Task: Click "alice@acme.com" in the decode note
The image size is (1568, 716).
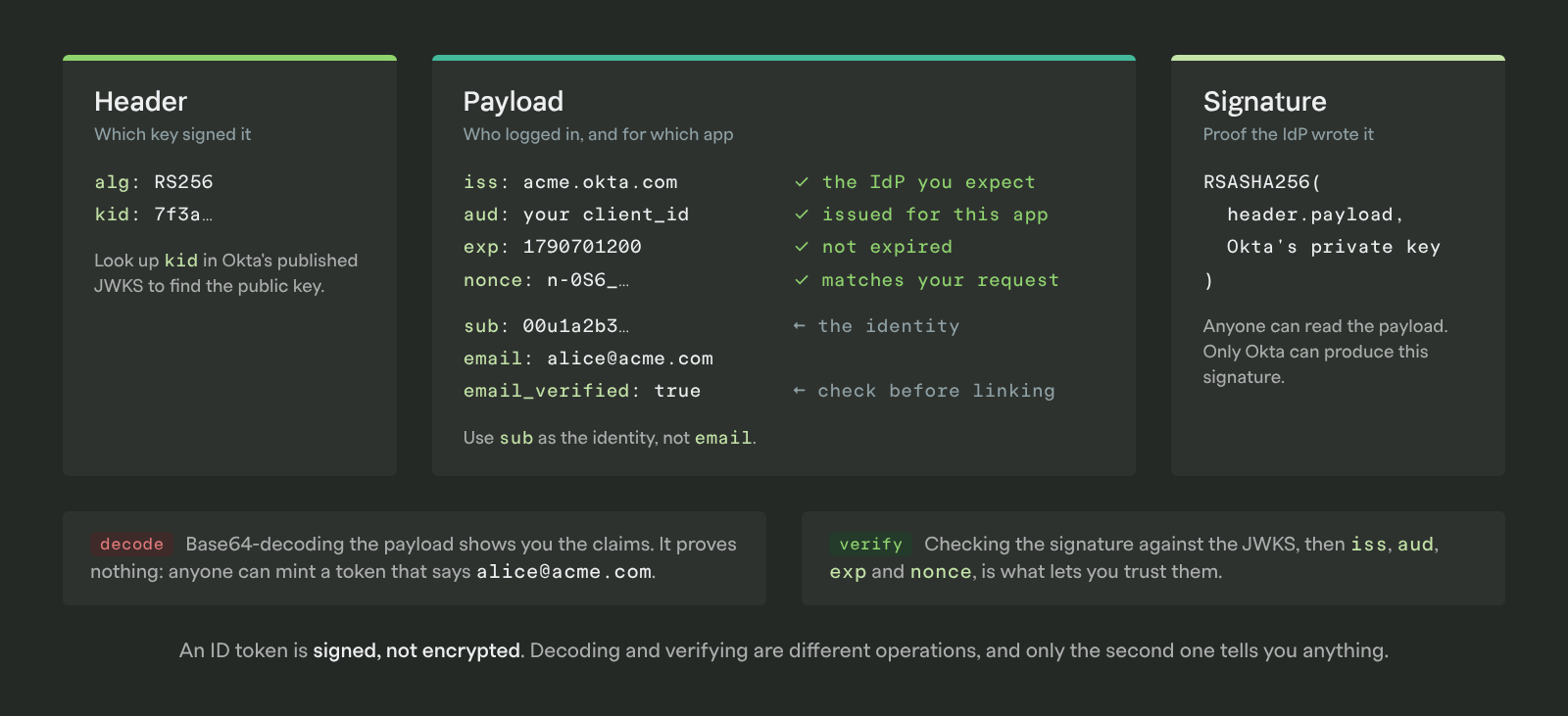Action: [x=563, y=572]
